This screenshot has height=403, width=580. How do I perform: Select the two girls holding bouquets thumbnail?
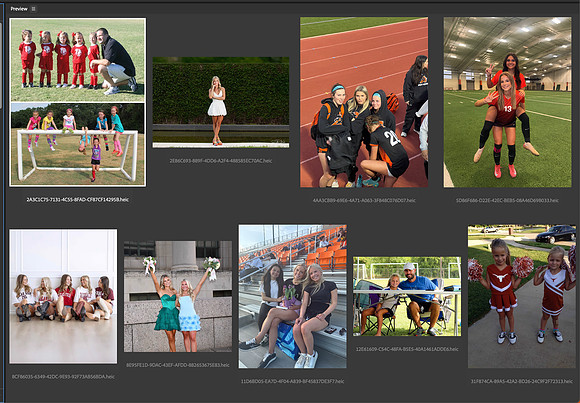[178, 296]
